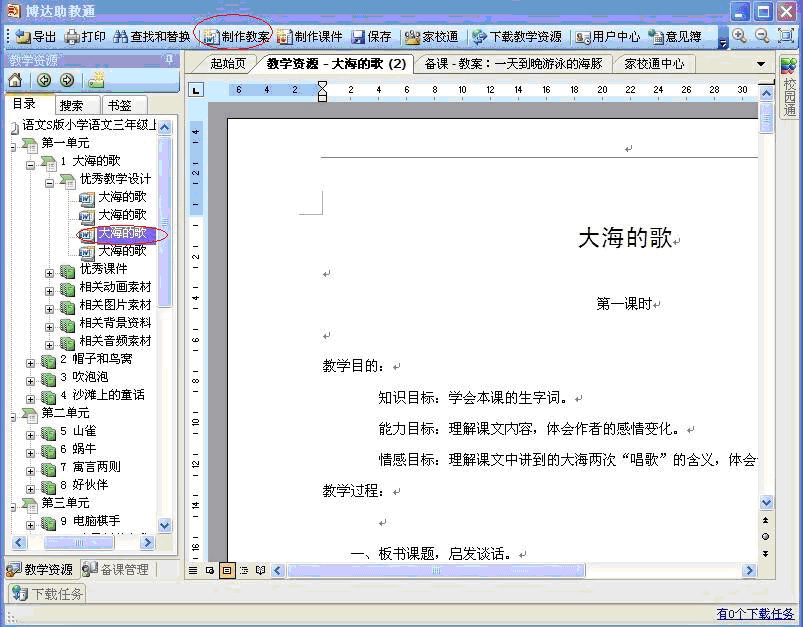Screen dimensions: 803x627
Task: Click the green back arrow icon
Action: [44, 80]
